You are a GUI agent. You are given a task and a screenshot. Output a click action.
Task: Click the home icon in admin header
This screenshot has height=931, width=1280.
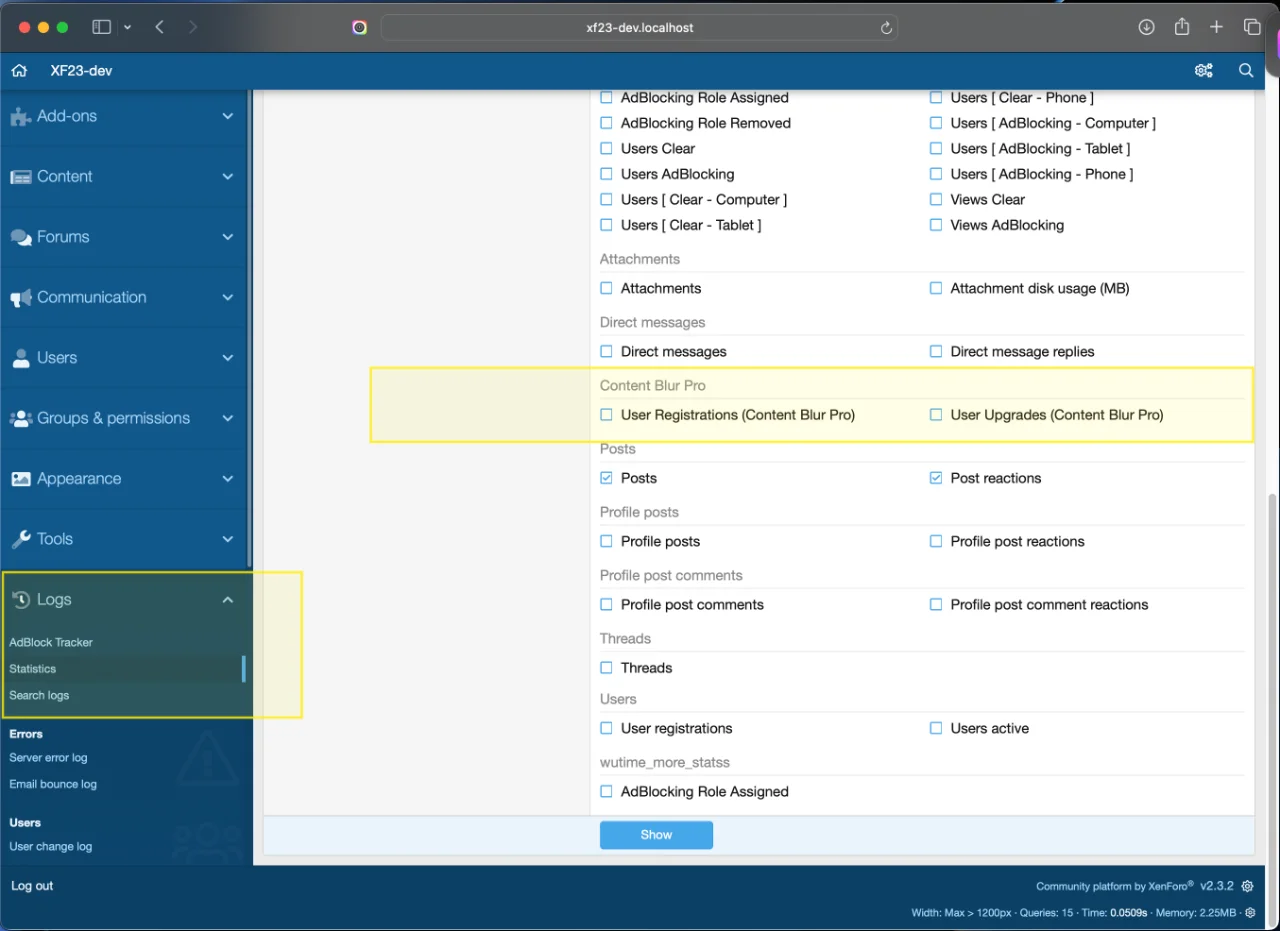coord(19,71)
